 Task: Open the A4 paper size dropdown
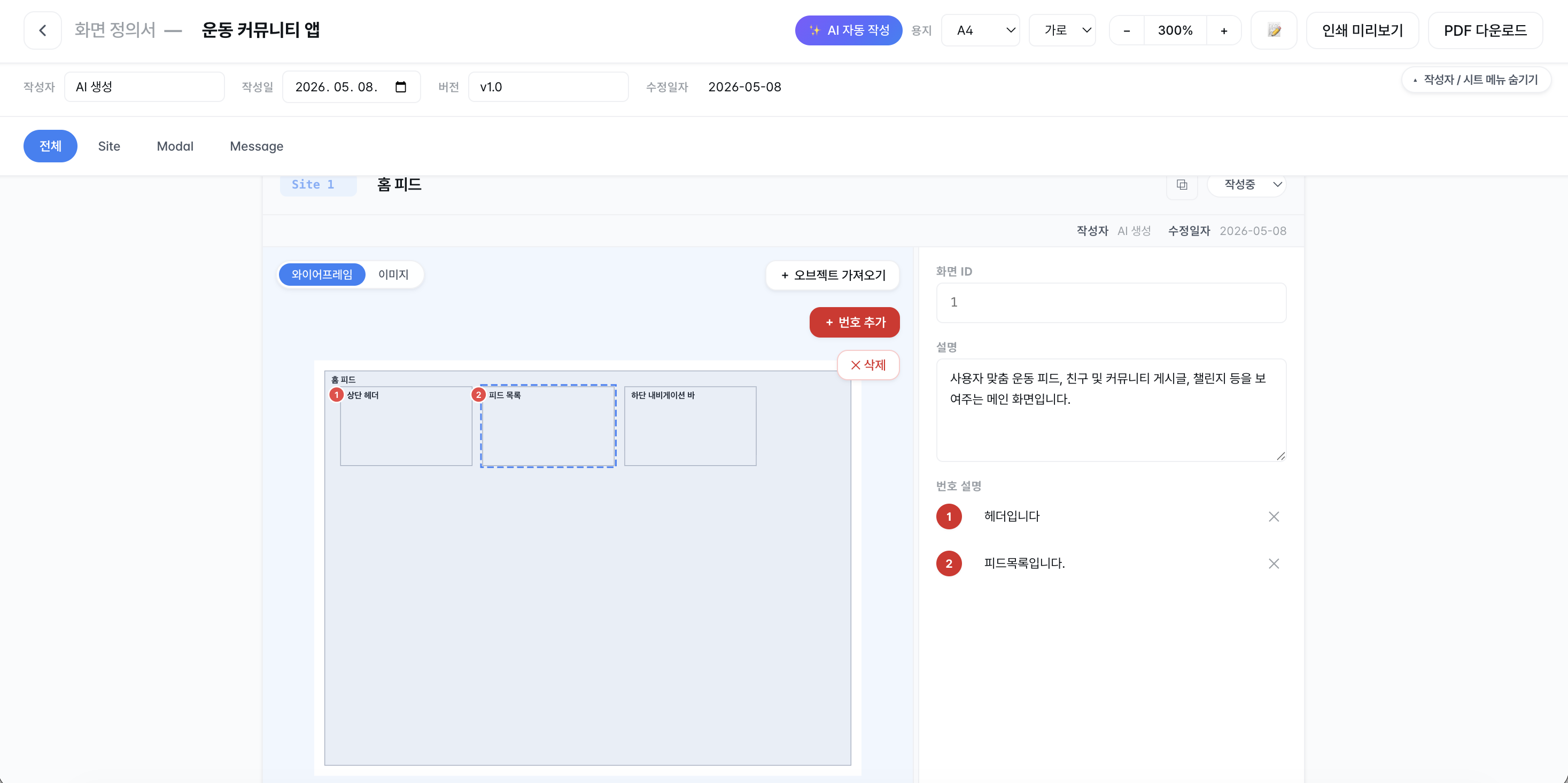click(x=980, y=30)
